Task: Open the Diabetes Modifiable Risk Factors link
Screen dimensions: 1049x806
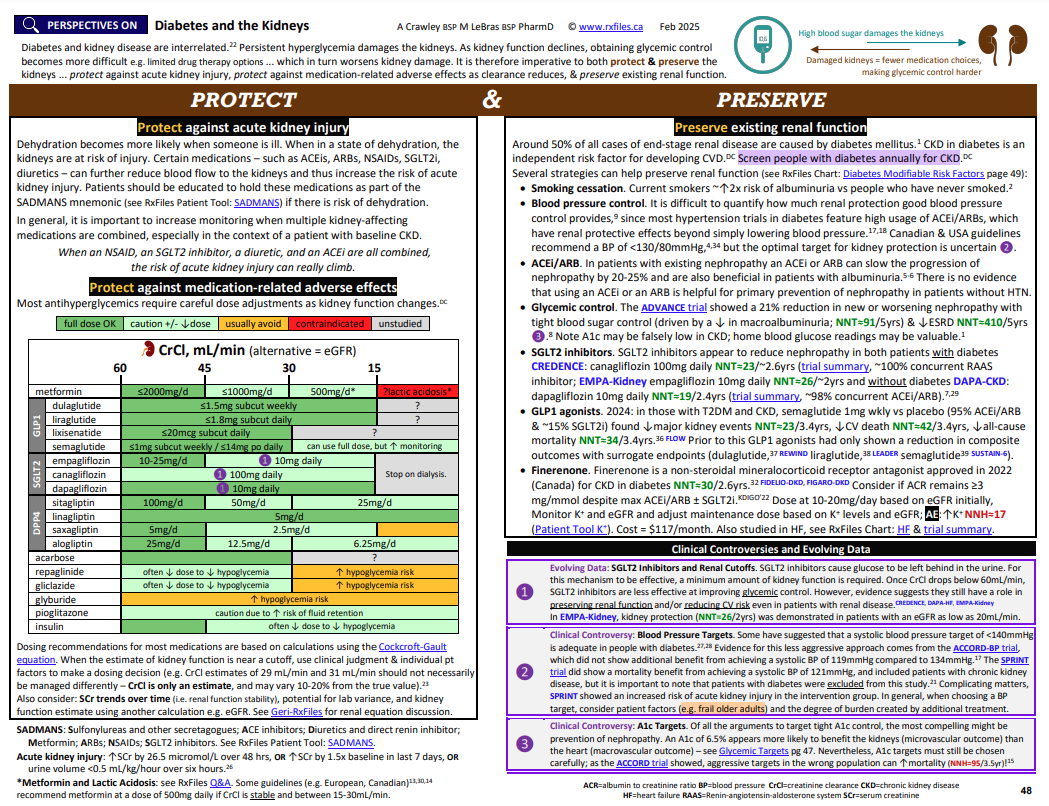Action: click(x=913, y=173)
